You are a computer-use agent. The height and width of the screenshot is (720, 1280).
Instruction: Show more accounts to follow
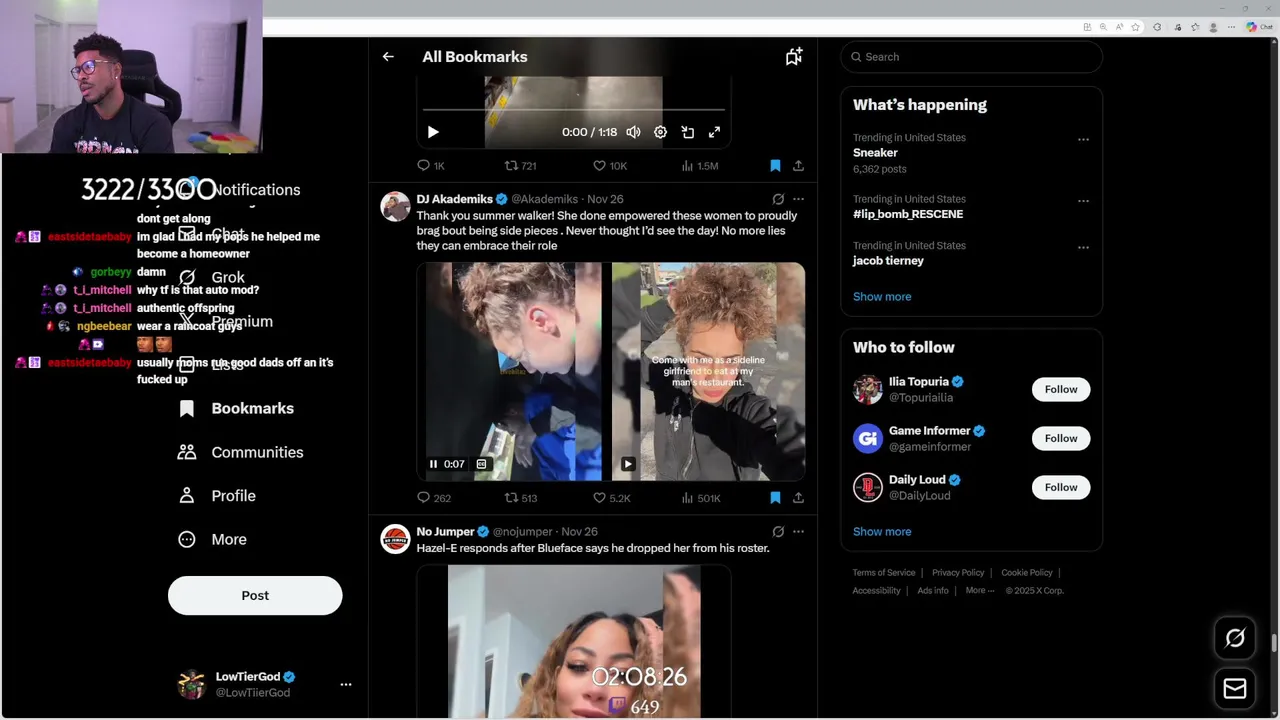click(882, 532)
